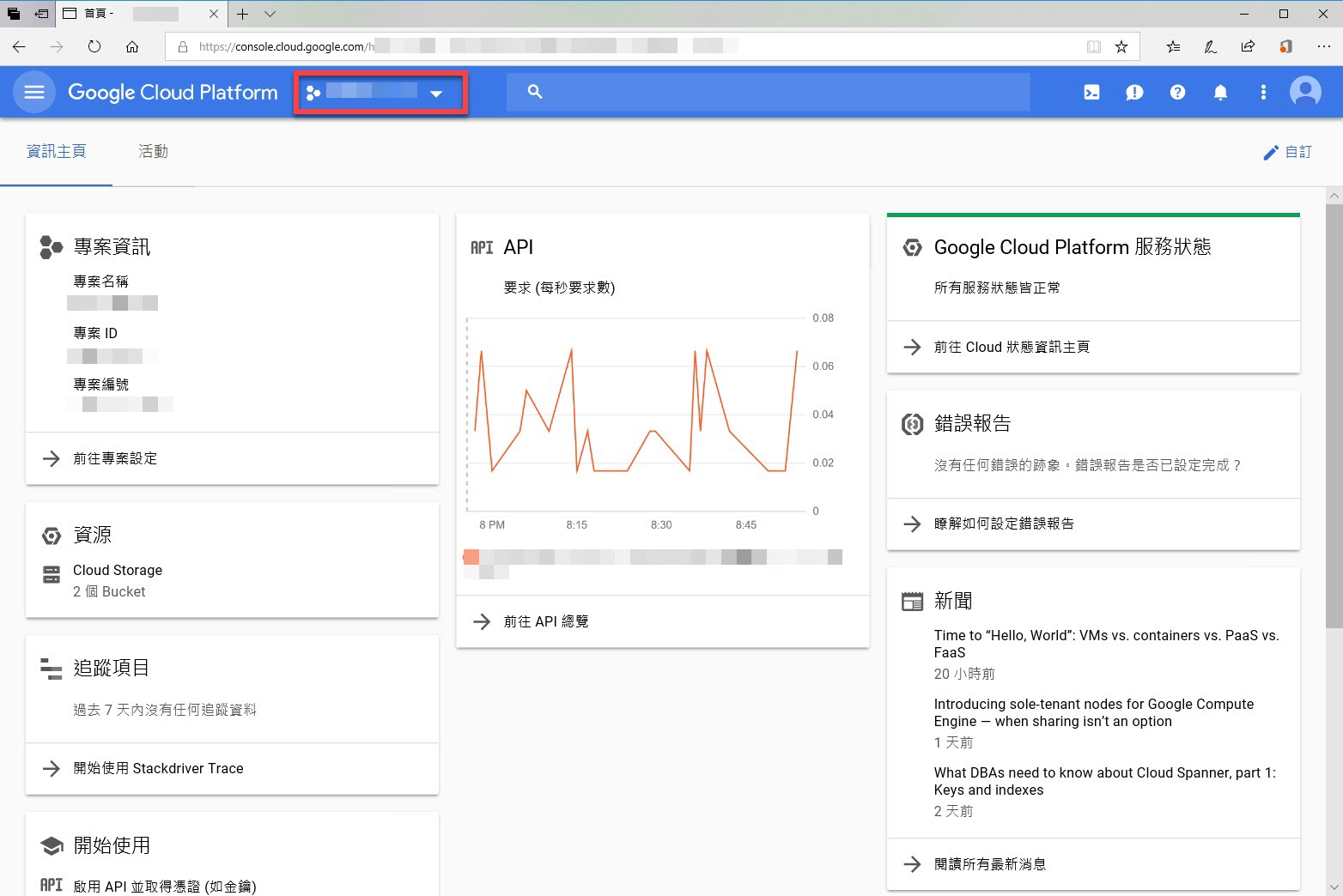Switch to the 資訊主頁 tab
The image size is (1343, 896).
click(x=57, y=152)
